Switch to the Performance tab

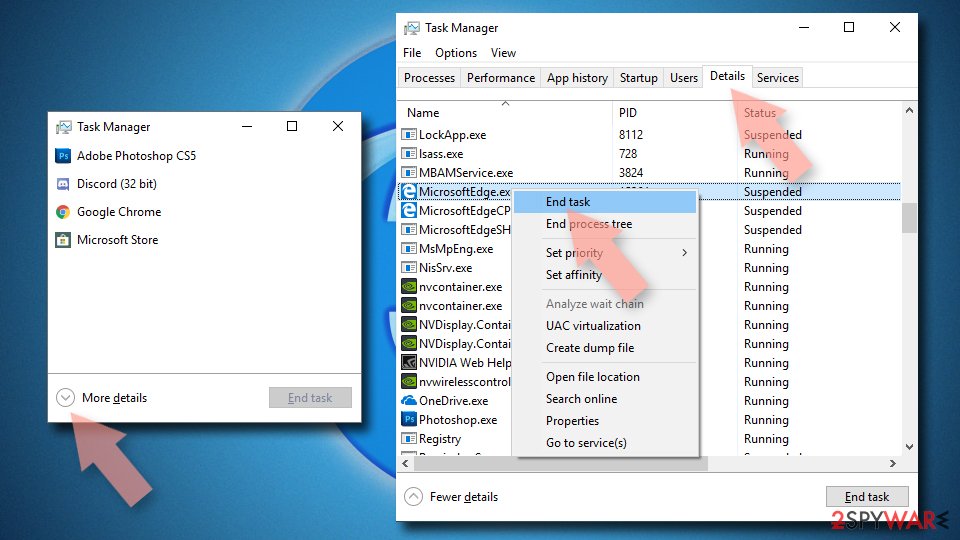[501, 78]
